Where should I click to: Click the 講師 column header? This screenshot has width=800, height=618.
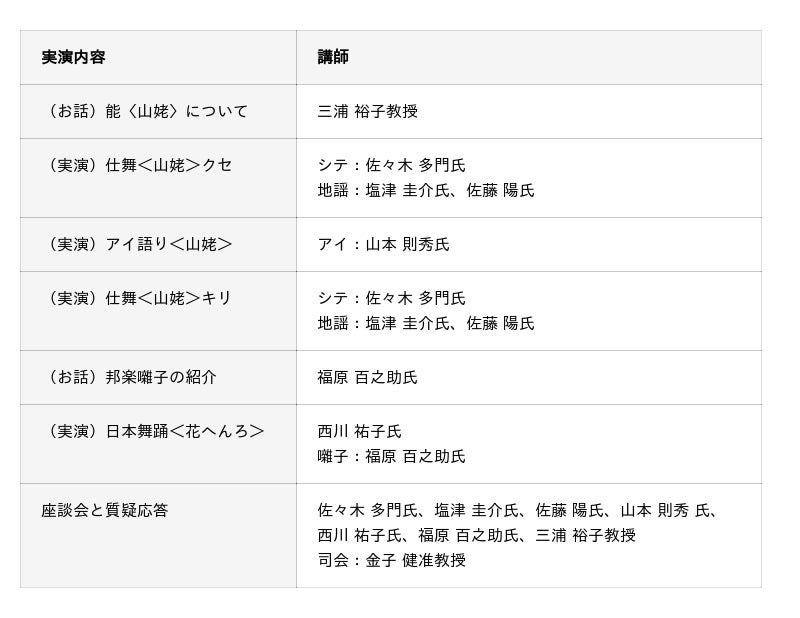point(333,58)
